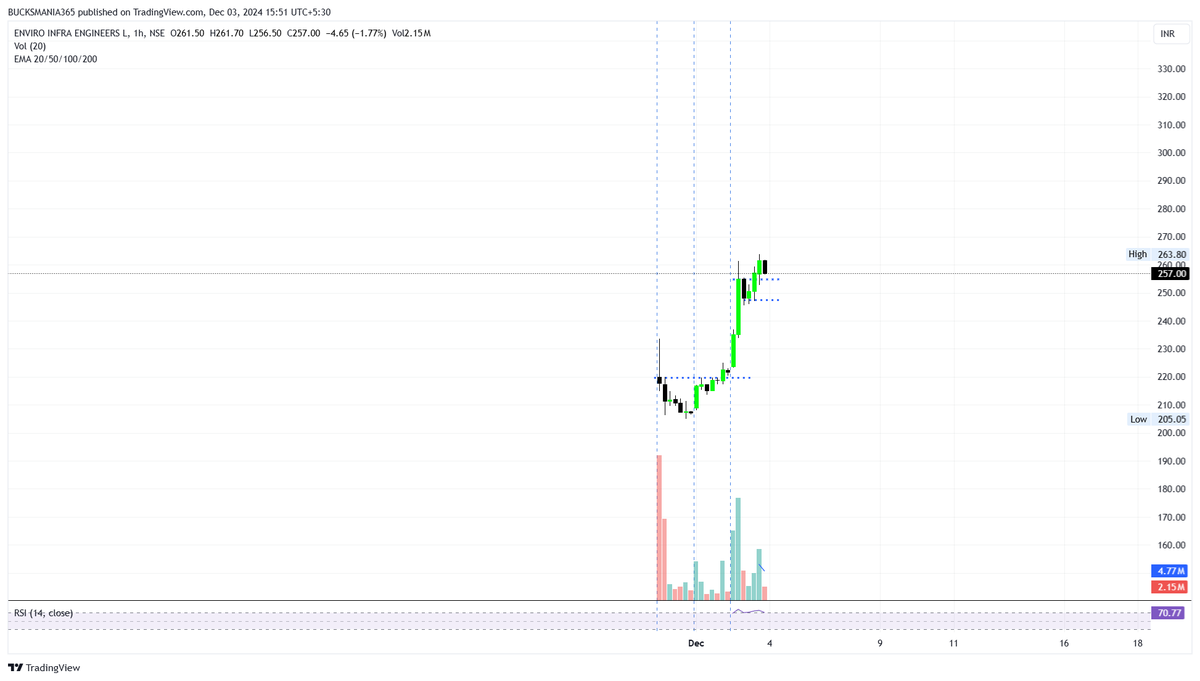Click the 18 date label on time axis
This screenshot has width=1200, height=681.
click(x=1138, y=643)
